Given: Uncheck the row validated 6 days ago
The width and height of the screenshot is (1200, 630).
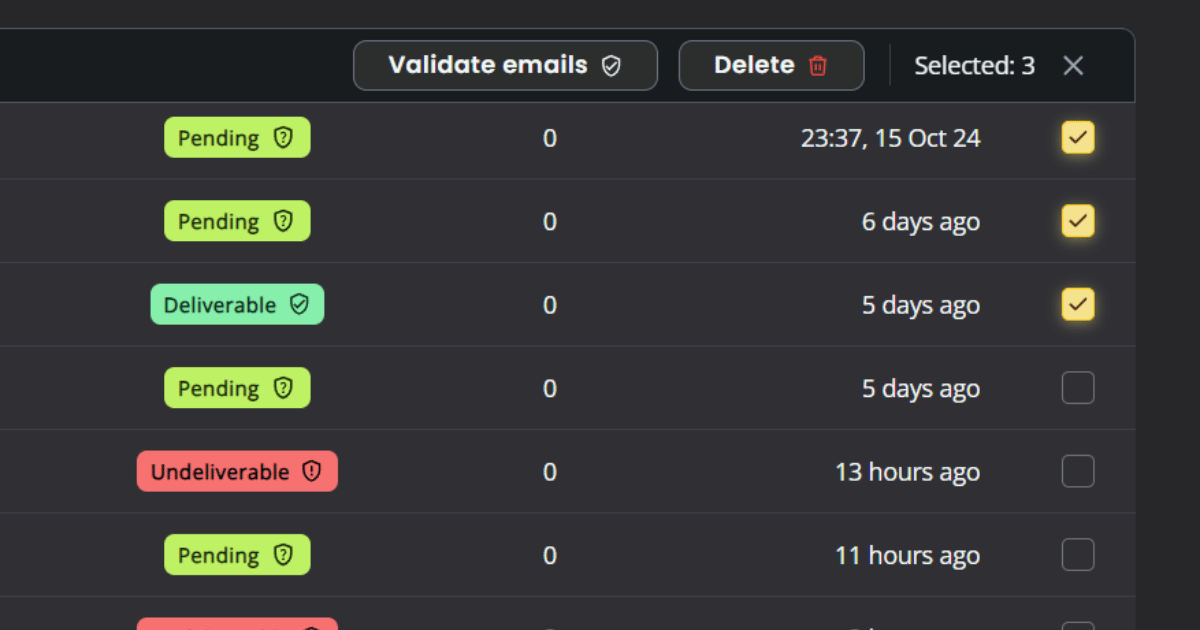Looking at the screenshot, I should tap(1077, 221).
